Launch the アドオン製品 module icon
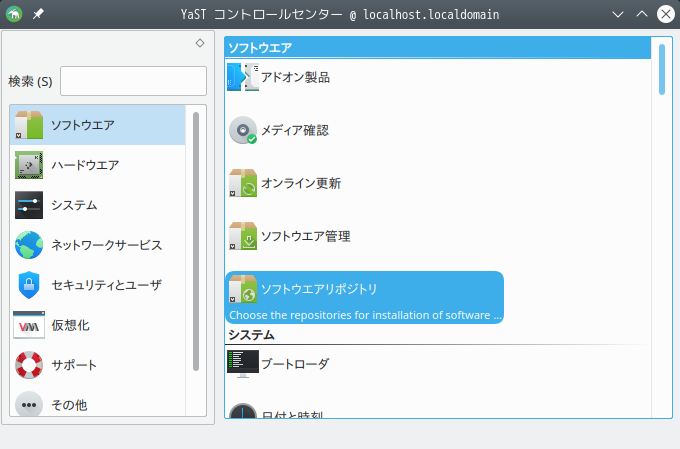Screen dimensions: 680x449 pyautogui.click(x=243, y=77)
